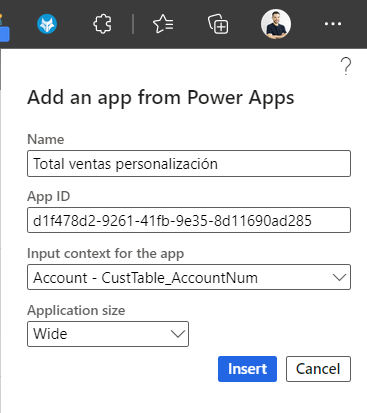Click the Cancel button
Image resolution: width=367 pixels, height=413 pixels.
pyautogui.click(x=318, y=369)
